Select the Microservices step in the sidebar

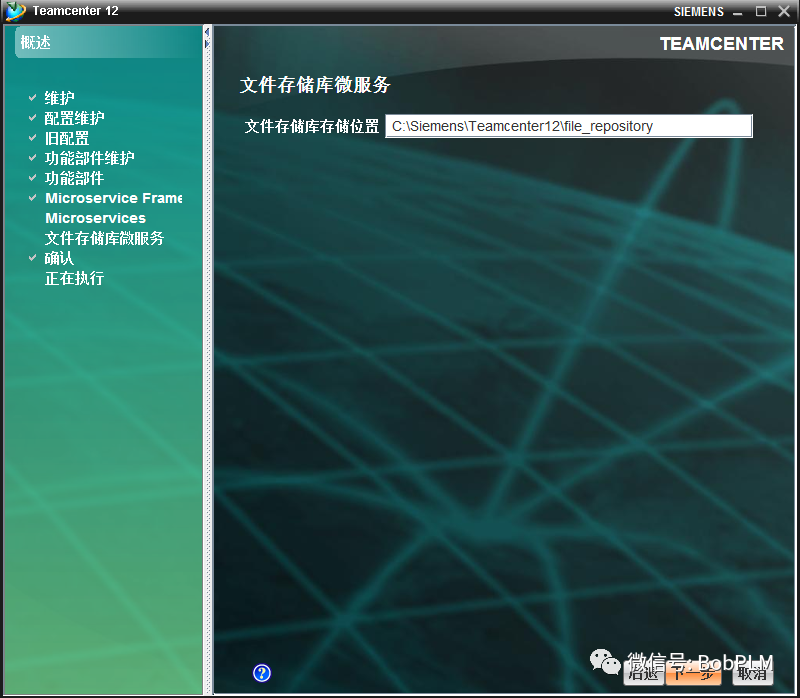(95, 218)
